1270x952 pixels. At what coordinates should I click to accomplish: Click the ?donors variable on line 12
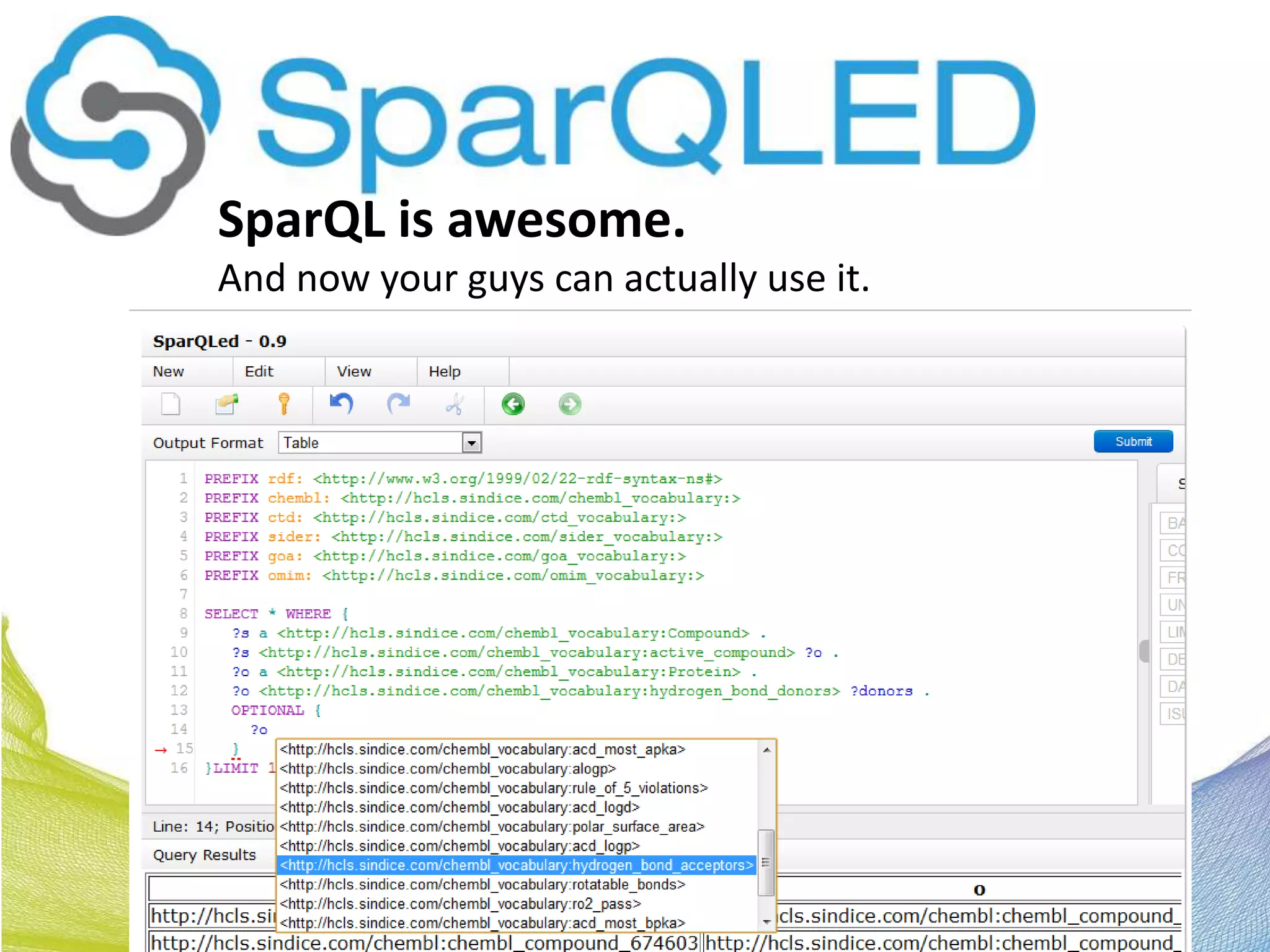[882, 691]
